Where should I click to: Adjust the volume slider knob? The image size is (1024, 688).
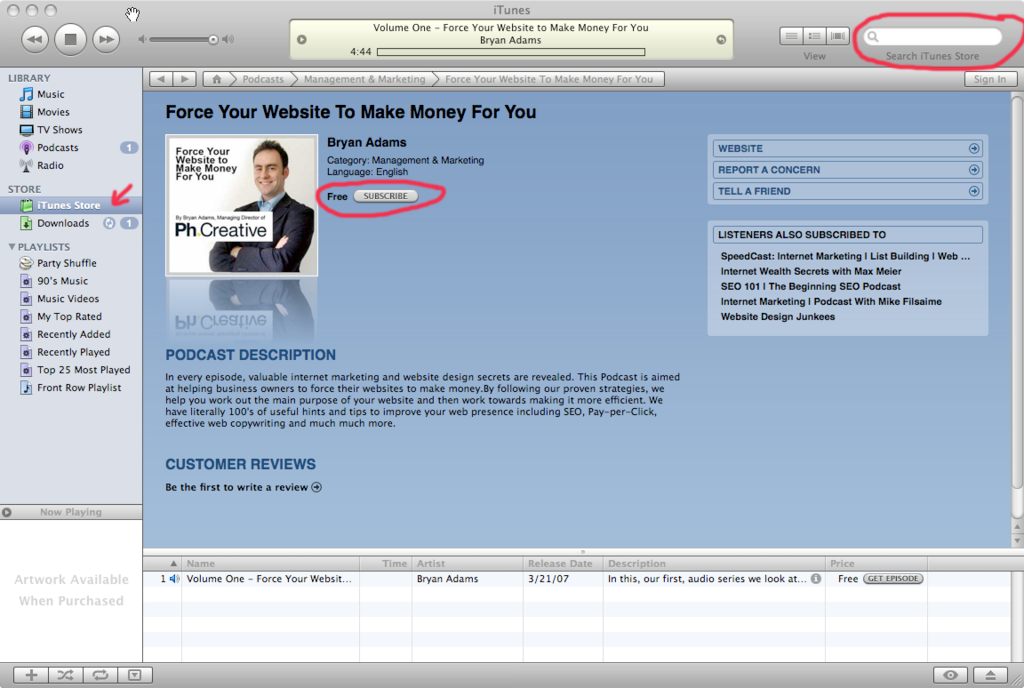(x=213, y=40)
